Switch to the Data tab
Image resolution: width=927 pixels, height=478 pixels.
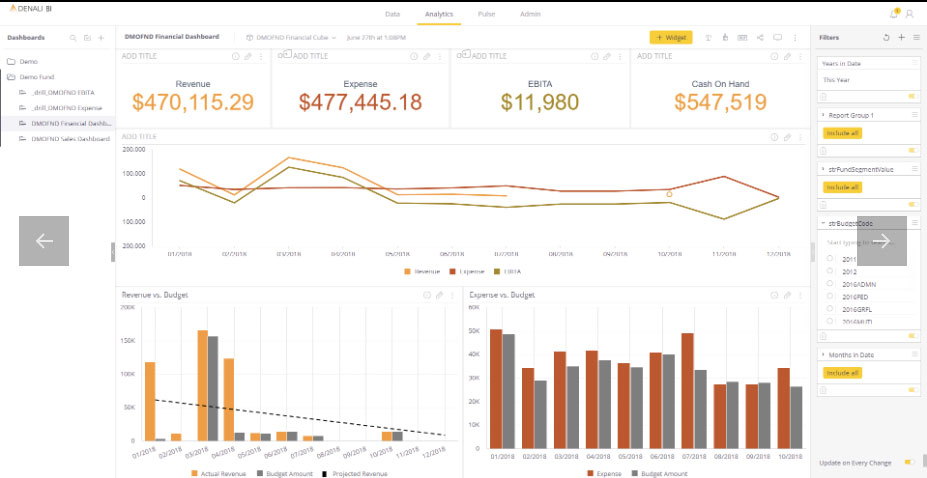click(x=392, y=14)
